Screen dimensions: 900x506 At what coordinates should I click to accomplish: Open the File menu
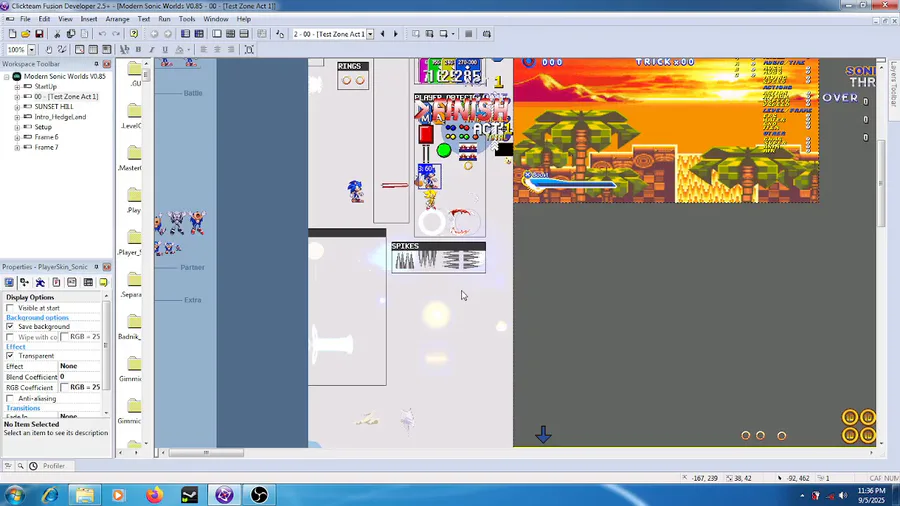click(x=25, y=19)
